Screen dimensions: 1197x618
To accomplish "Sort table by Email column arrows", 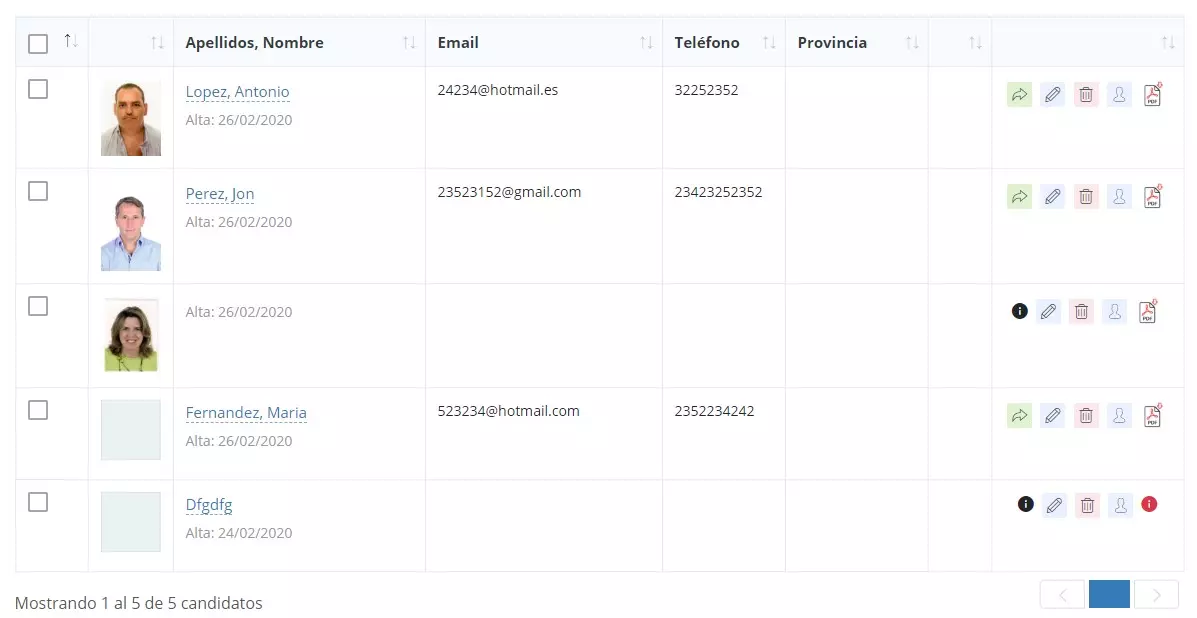I will click(x=646, y=43).
